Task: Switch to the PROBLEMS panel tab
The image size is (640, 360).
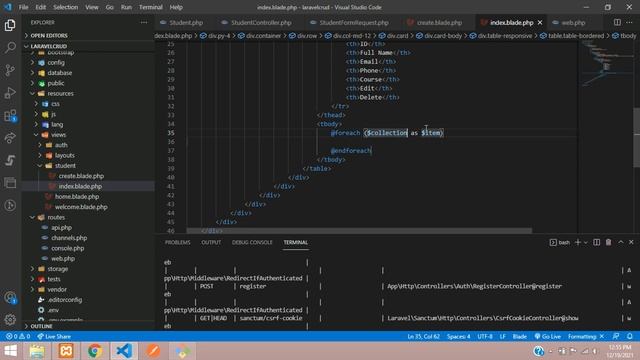Action: (x=178, y=242)
